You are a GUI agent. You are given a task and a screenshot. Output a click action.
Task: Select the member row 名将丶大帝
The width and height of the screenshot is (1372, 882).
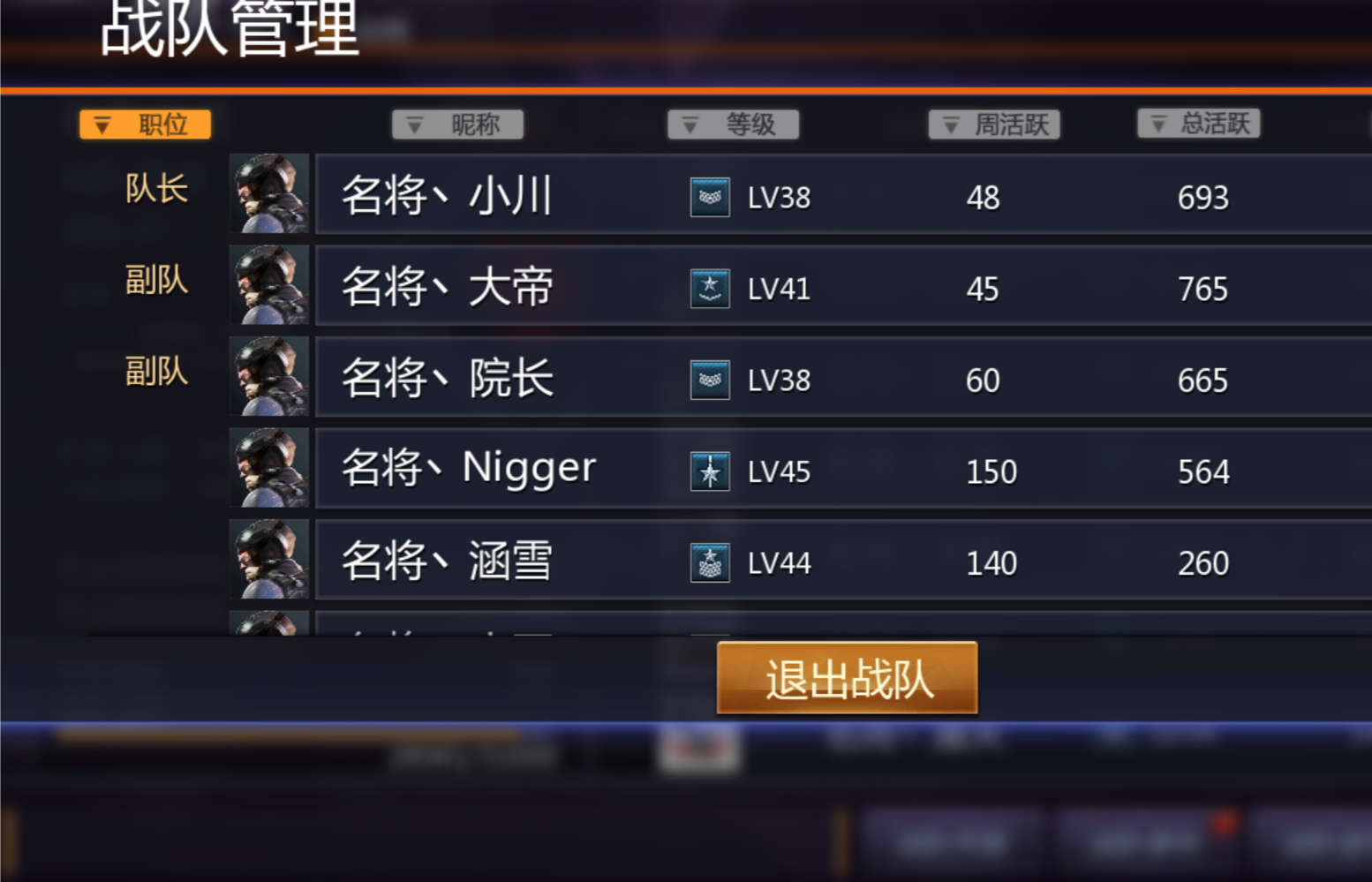coord(844,286)
